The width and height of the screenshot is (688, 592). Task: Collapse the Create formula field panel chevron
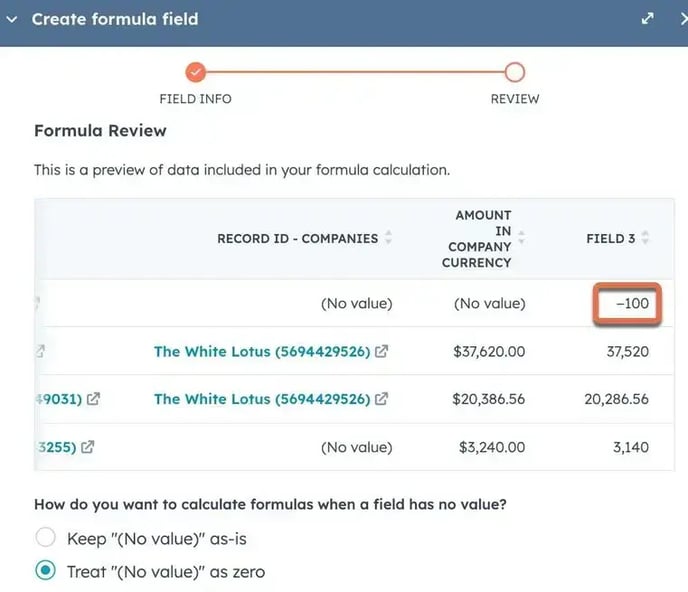coord(12,19)
